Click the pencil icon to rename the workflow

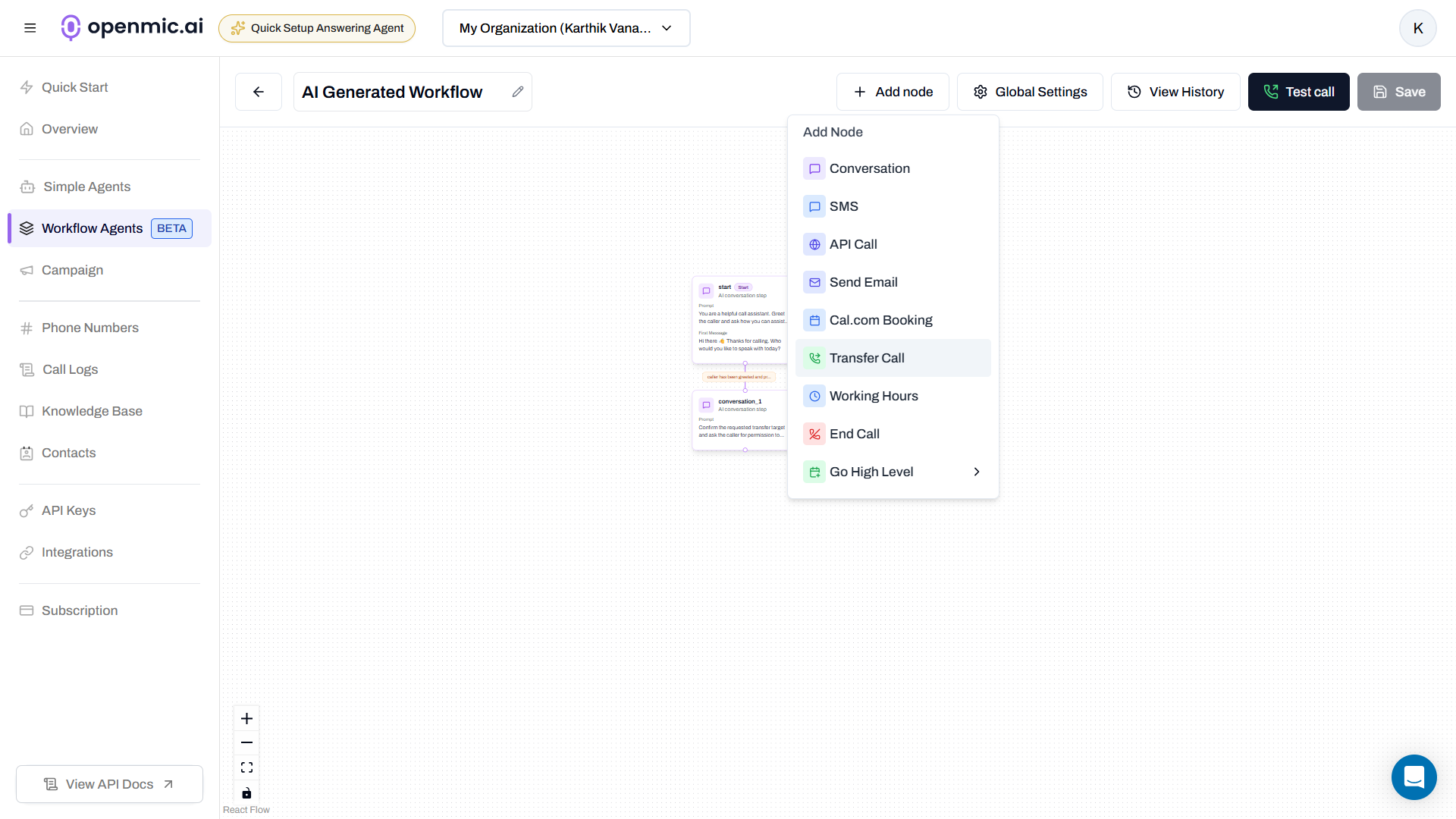(x=518, y=91)
